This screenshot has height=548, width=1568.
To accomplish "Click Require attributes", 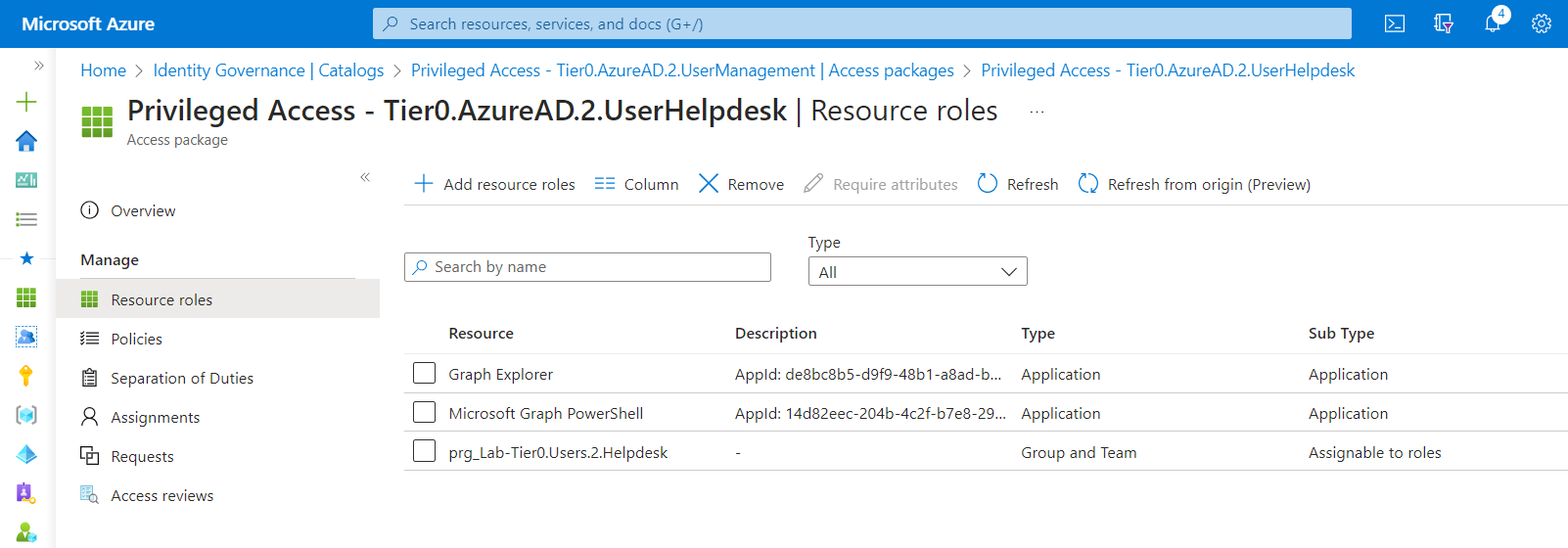I will coord(880,184).
